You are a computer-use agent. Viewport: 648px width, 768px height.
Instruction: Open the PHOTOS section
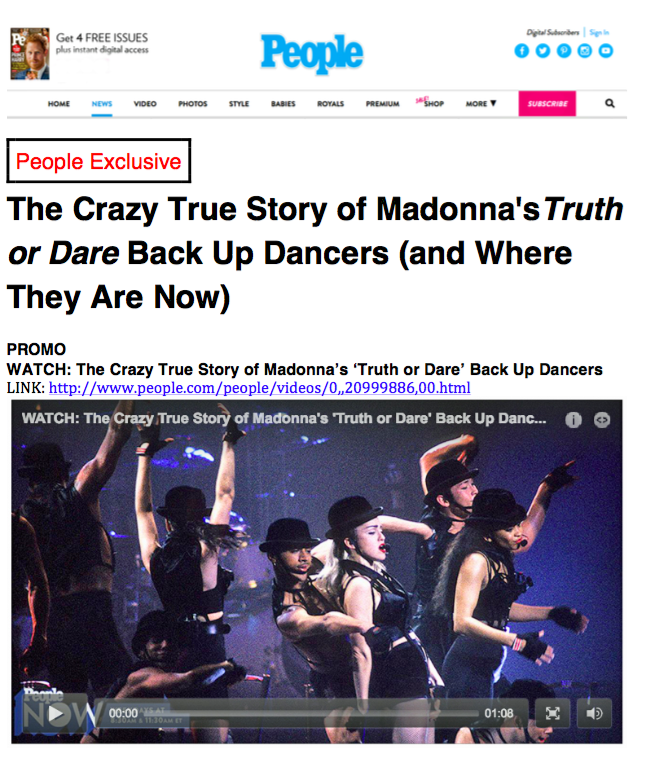point(192,104)
